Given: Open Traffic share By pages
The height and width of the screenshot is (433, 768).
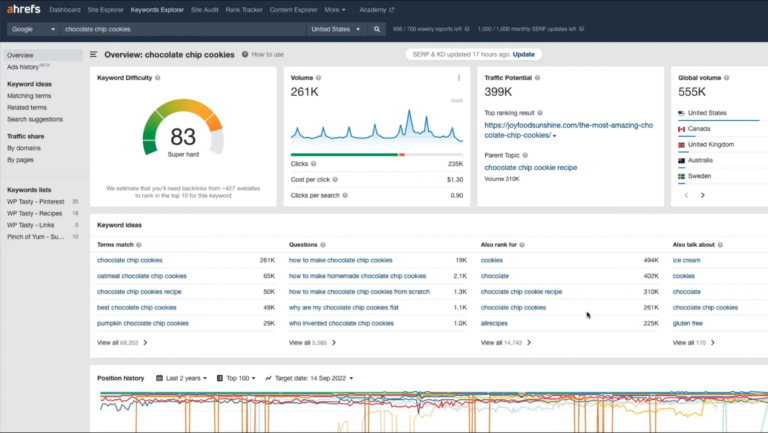Looking at the screenshot, I should click(20, 160).
